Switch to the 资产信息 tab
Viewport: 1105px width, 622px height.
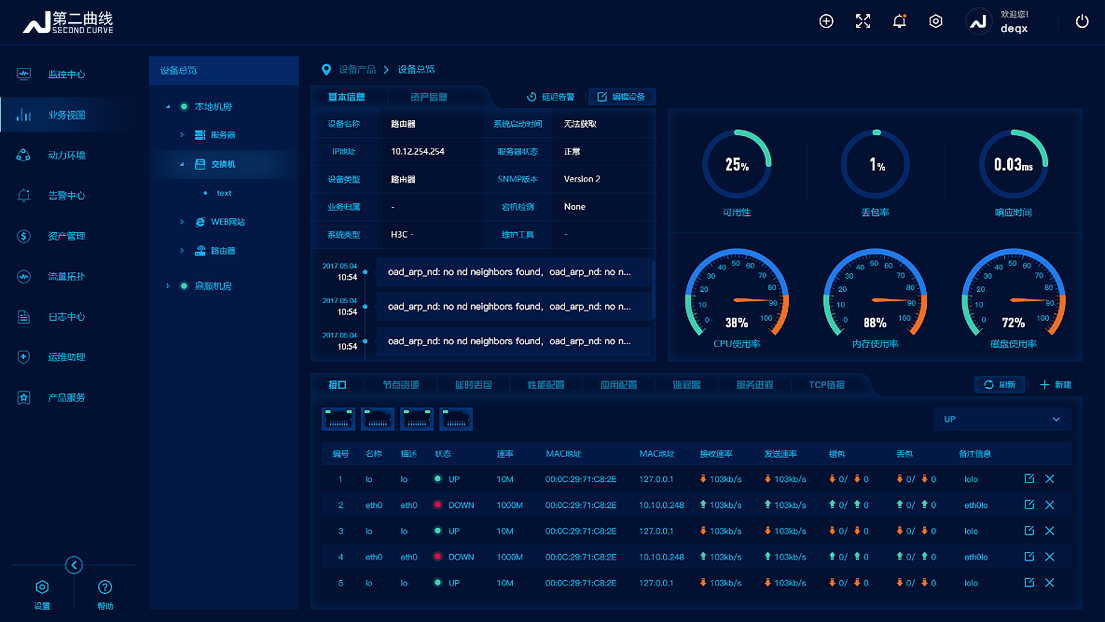pyautogui.click(x=428, y=97)
